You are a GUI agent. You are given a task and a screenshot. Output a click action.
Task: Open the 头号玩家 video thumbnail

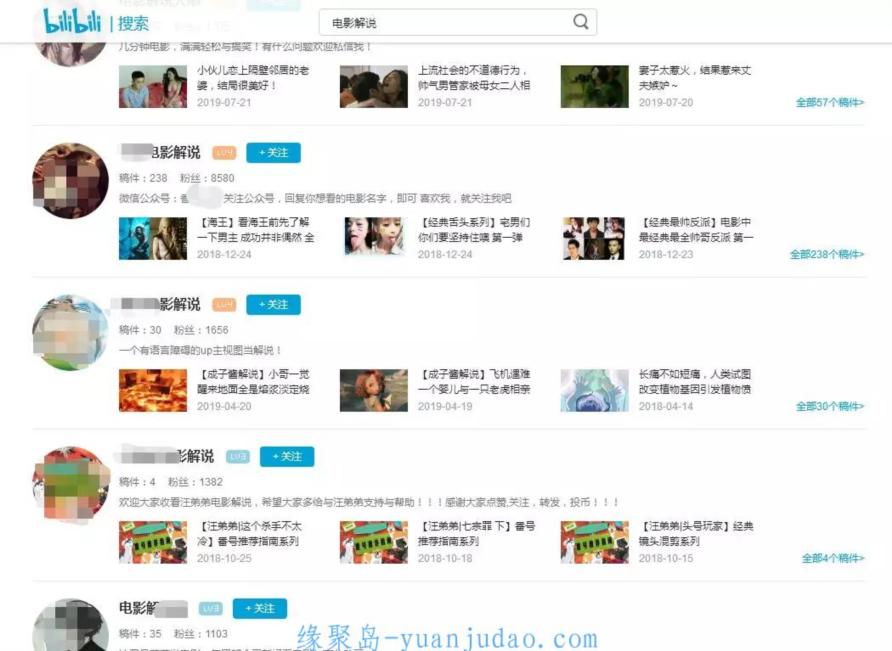594,542
